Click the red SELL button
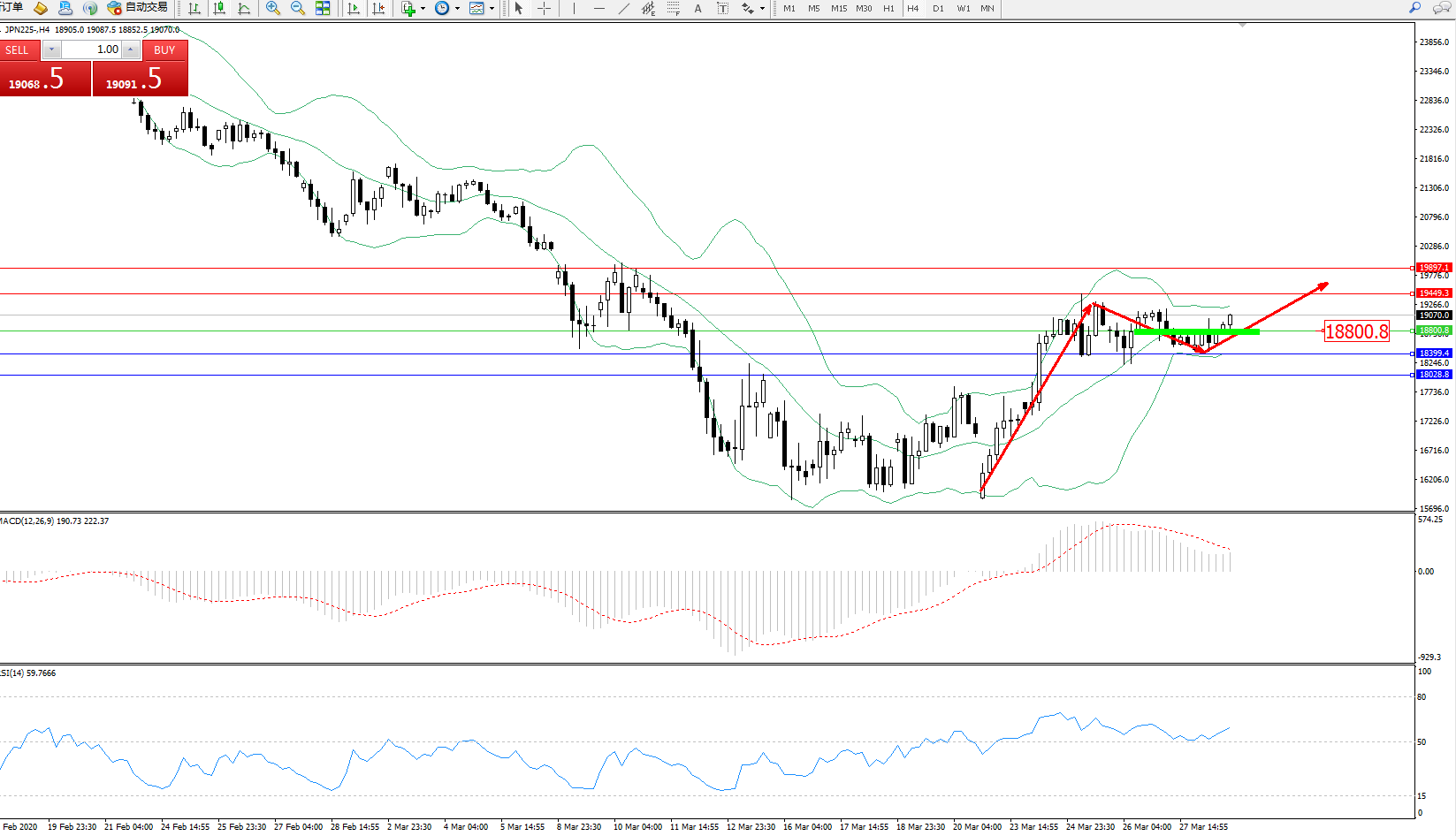 [19, 50]
